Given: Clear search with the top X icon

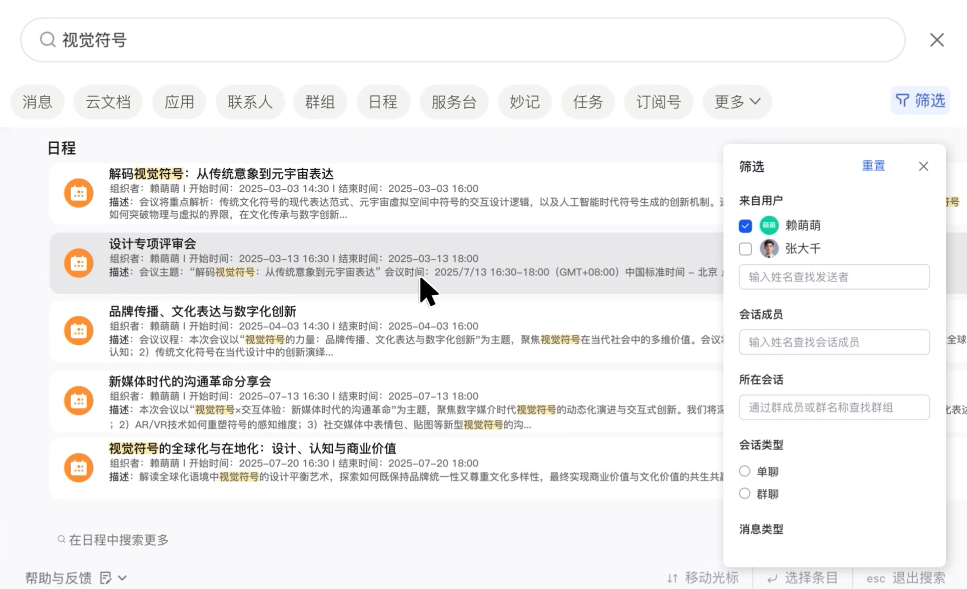Looking at the screenshot, I should point(937,40).
